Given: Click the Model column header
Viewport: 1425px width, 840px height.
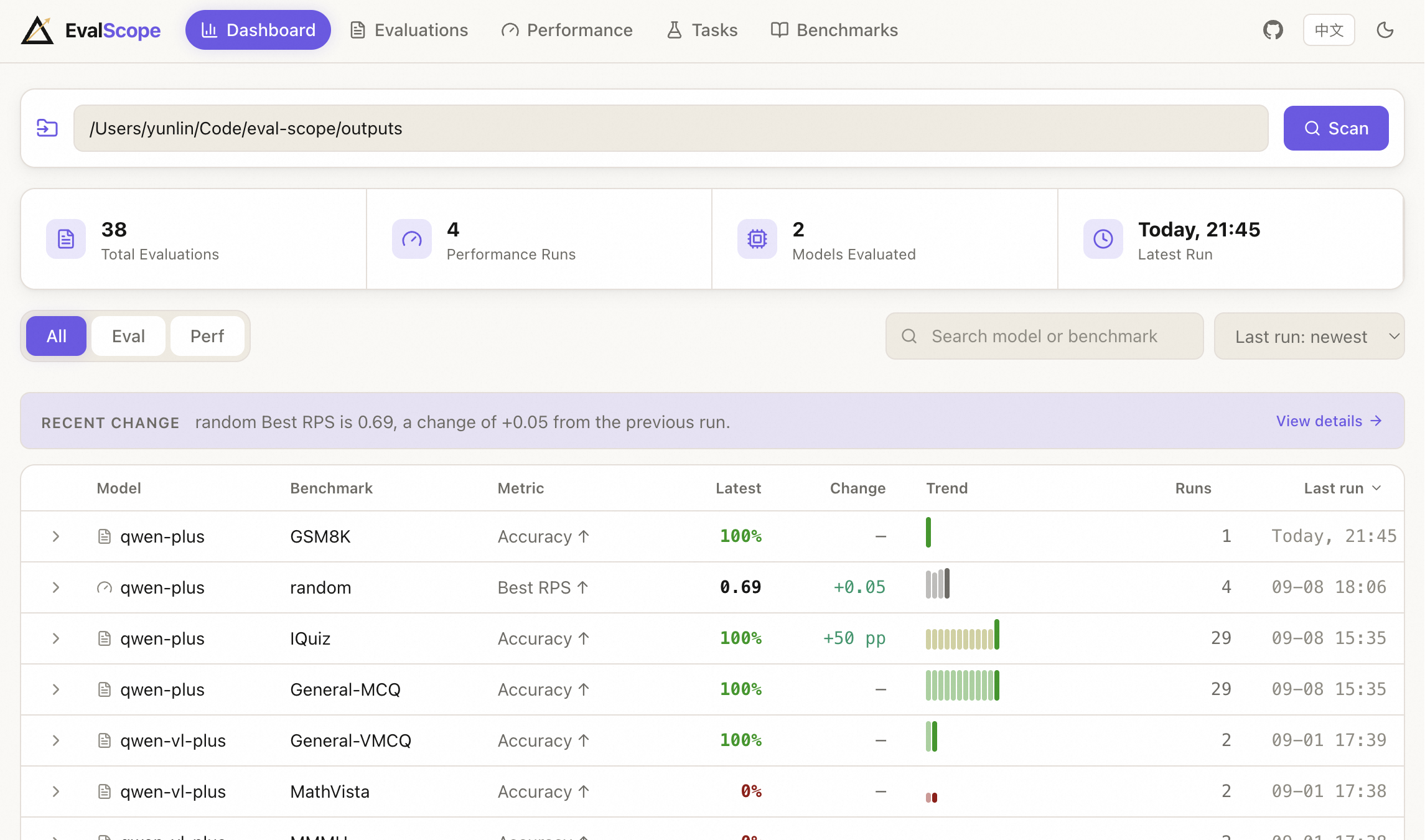Looking at the screenshot, I should pyautogui.click(x=119, y=488).
